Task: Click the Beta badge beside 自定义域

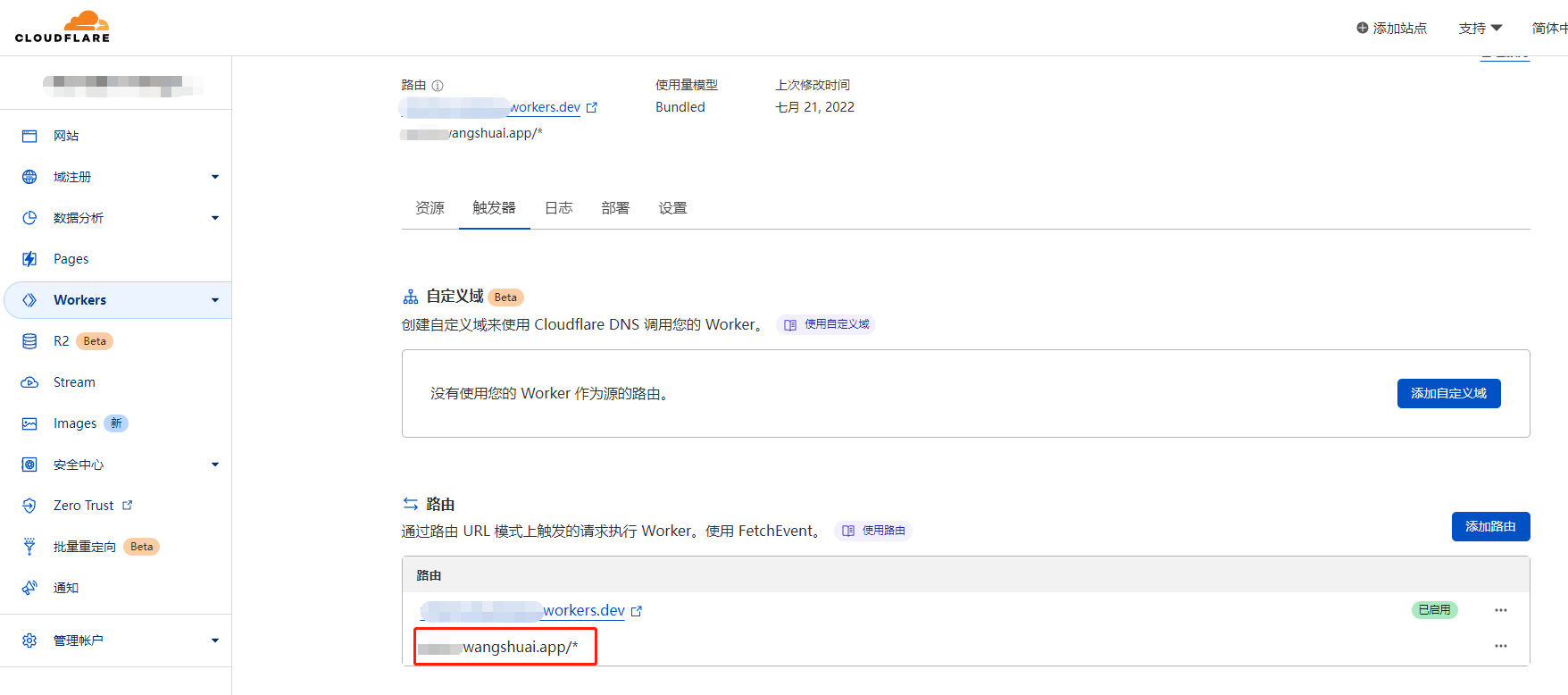Action: coord(505,297)
